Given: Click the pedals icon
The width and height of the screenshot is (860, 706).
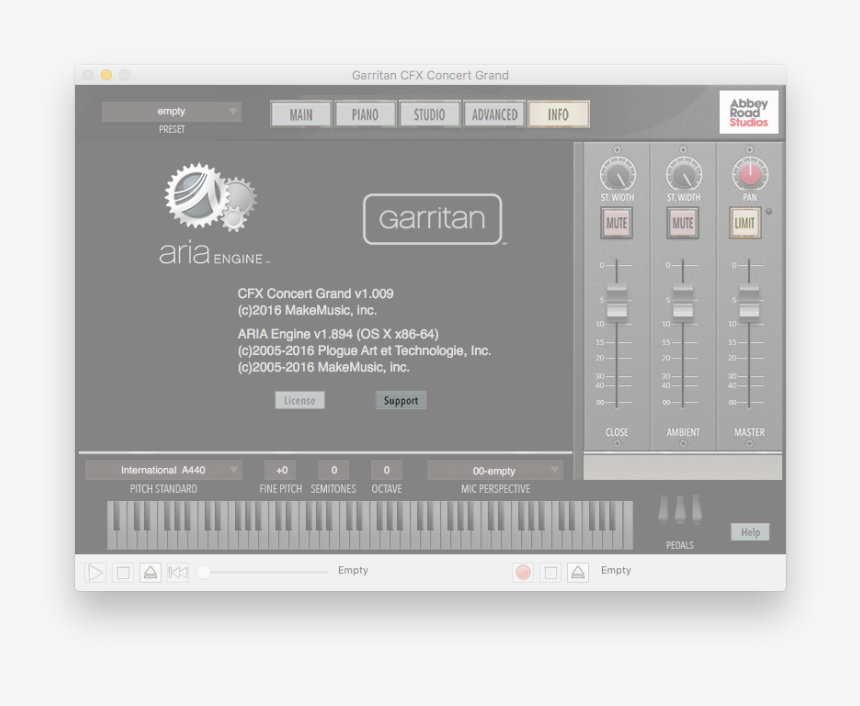Looking at the screenshot, I should pyautogui.click(x=680, y=510).
